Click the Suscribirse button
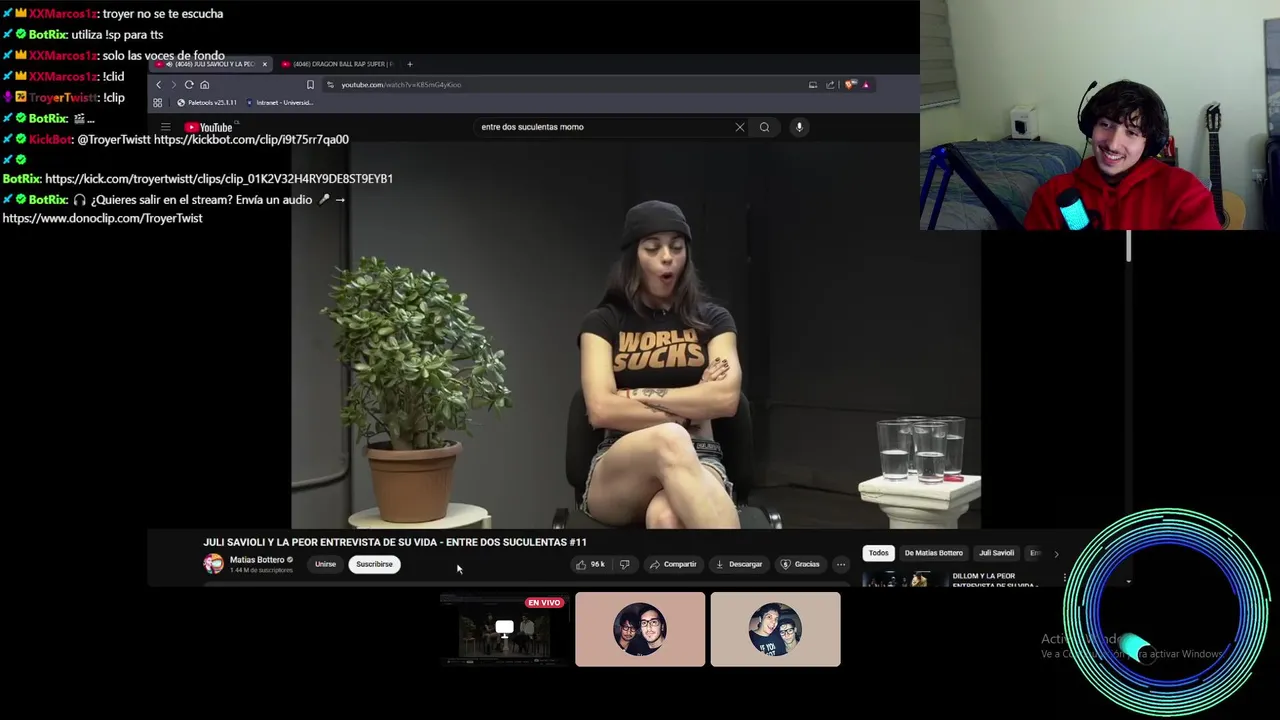Screen dimensions: 1280x720 point(374,564)
